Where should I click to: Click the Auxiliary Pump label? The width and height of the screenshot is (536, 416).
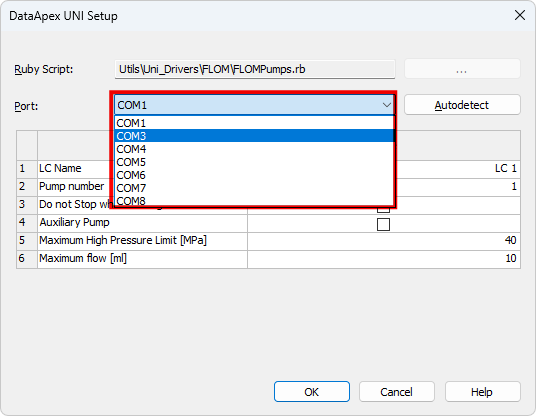(x=74, y=223)
